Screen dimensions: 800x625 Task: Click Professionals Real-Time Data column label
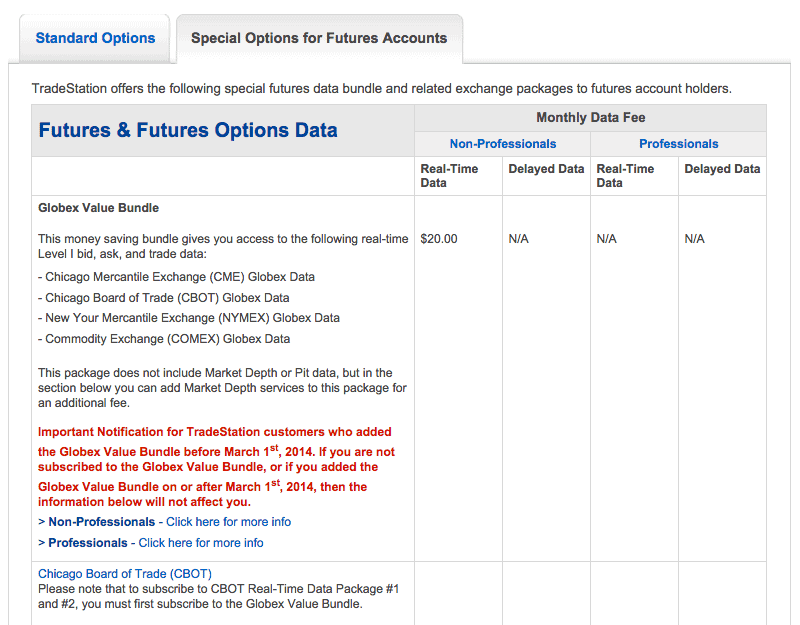625,176
